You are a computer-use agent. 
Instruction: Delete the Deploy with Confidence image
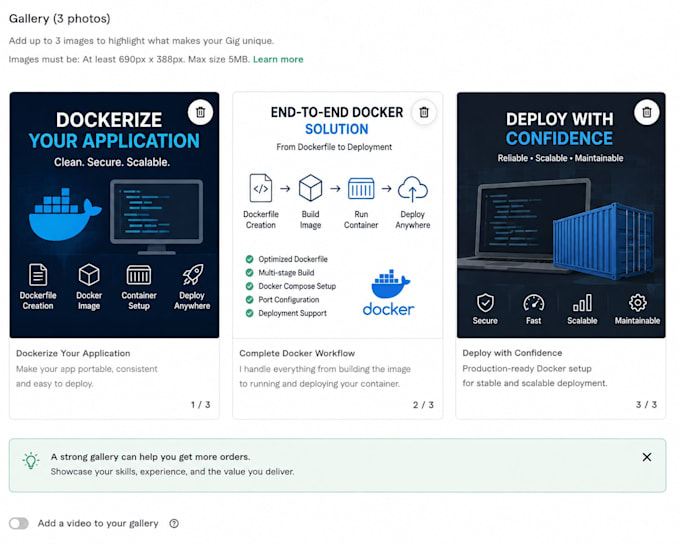tap(647, 112)
